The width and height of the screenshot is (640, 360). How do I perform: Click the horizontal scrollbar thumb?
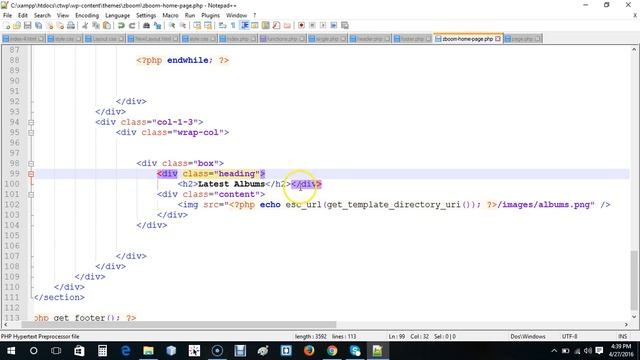(x=178, y=324)
